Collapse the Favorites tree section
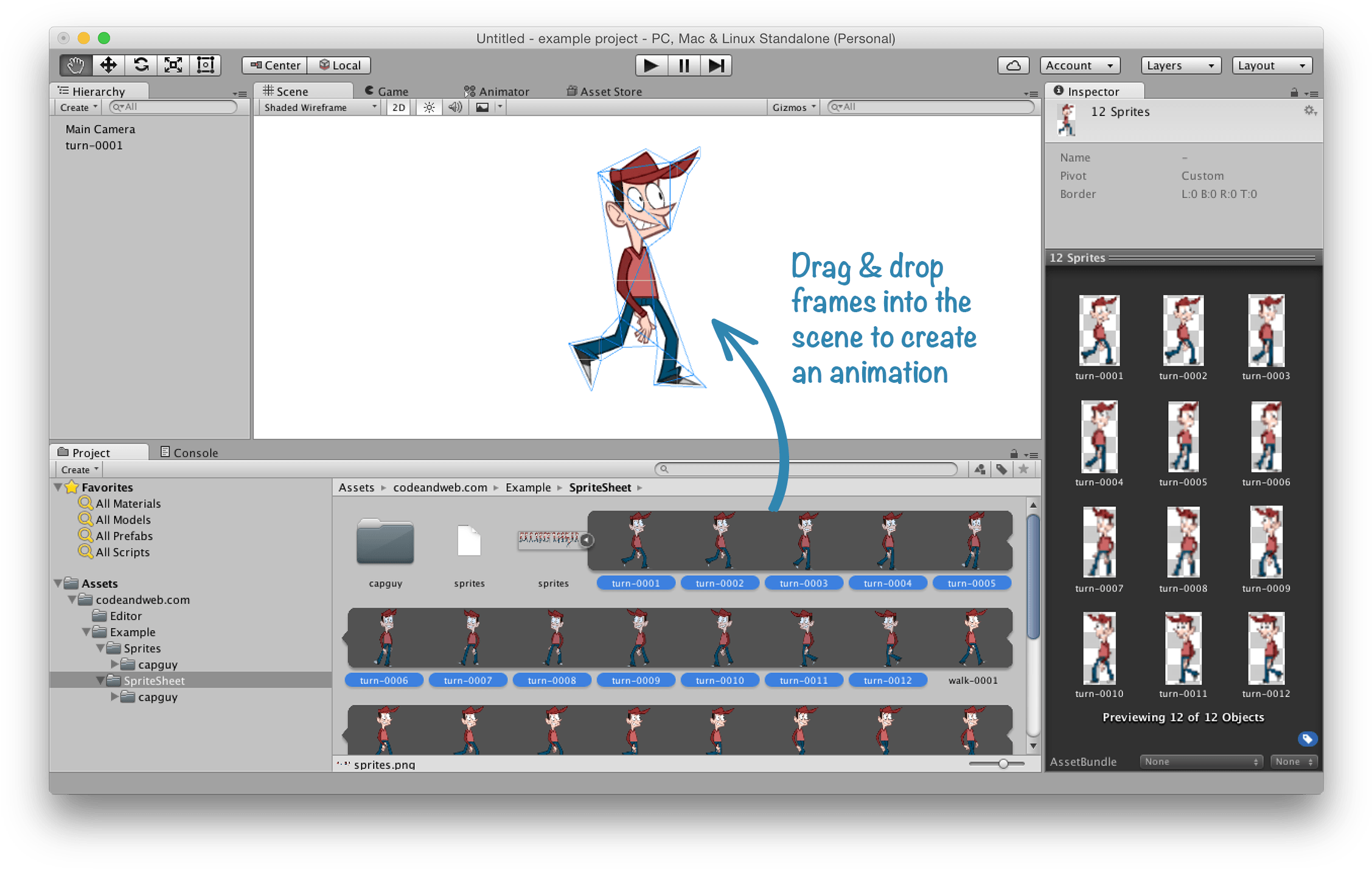 coord(58,487)
